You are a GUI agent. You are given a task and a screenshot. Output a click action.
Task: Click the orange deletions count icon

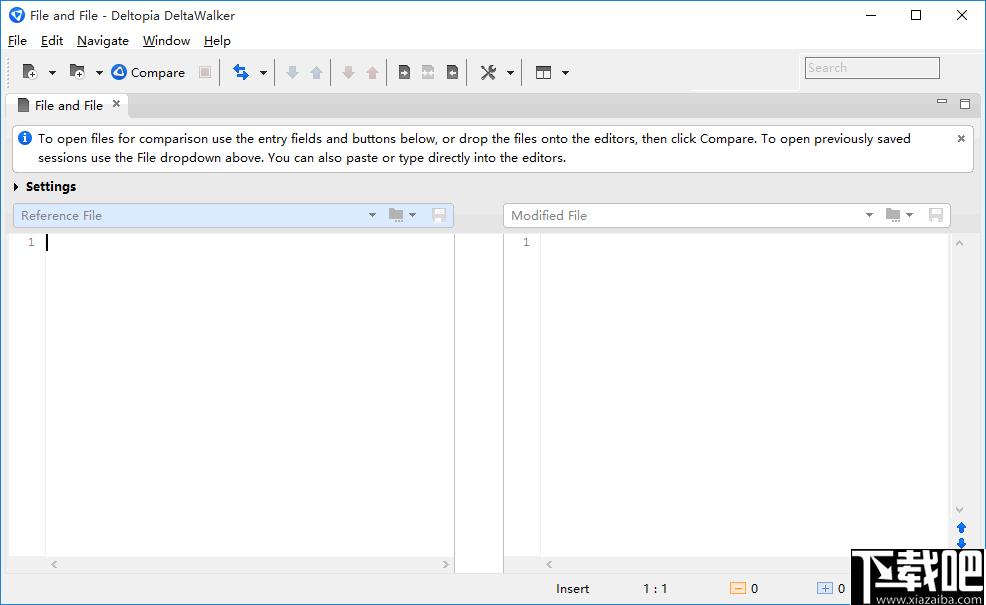click(738, 589)
